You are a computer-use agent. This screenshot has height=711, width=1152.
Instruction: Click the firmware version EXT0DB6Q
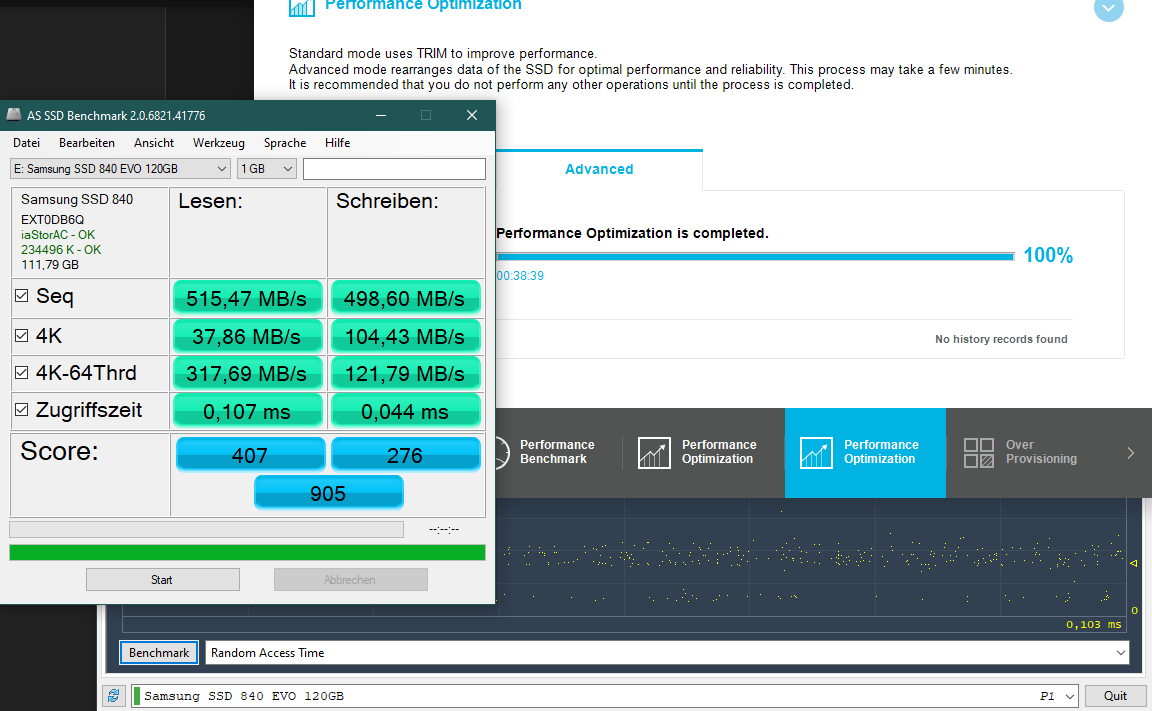tap(52, 220)
